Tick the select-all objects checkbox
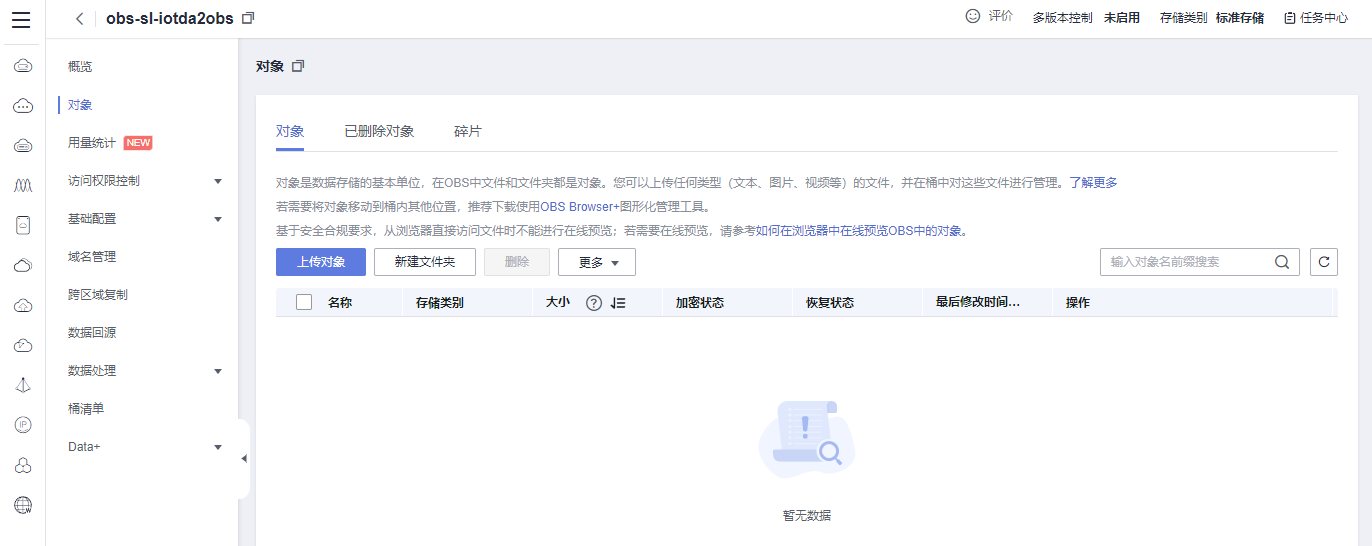This screenshot has height=546, width=1372. (x=304, y=302)
